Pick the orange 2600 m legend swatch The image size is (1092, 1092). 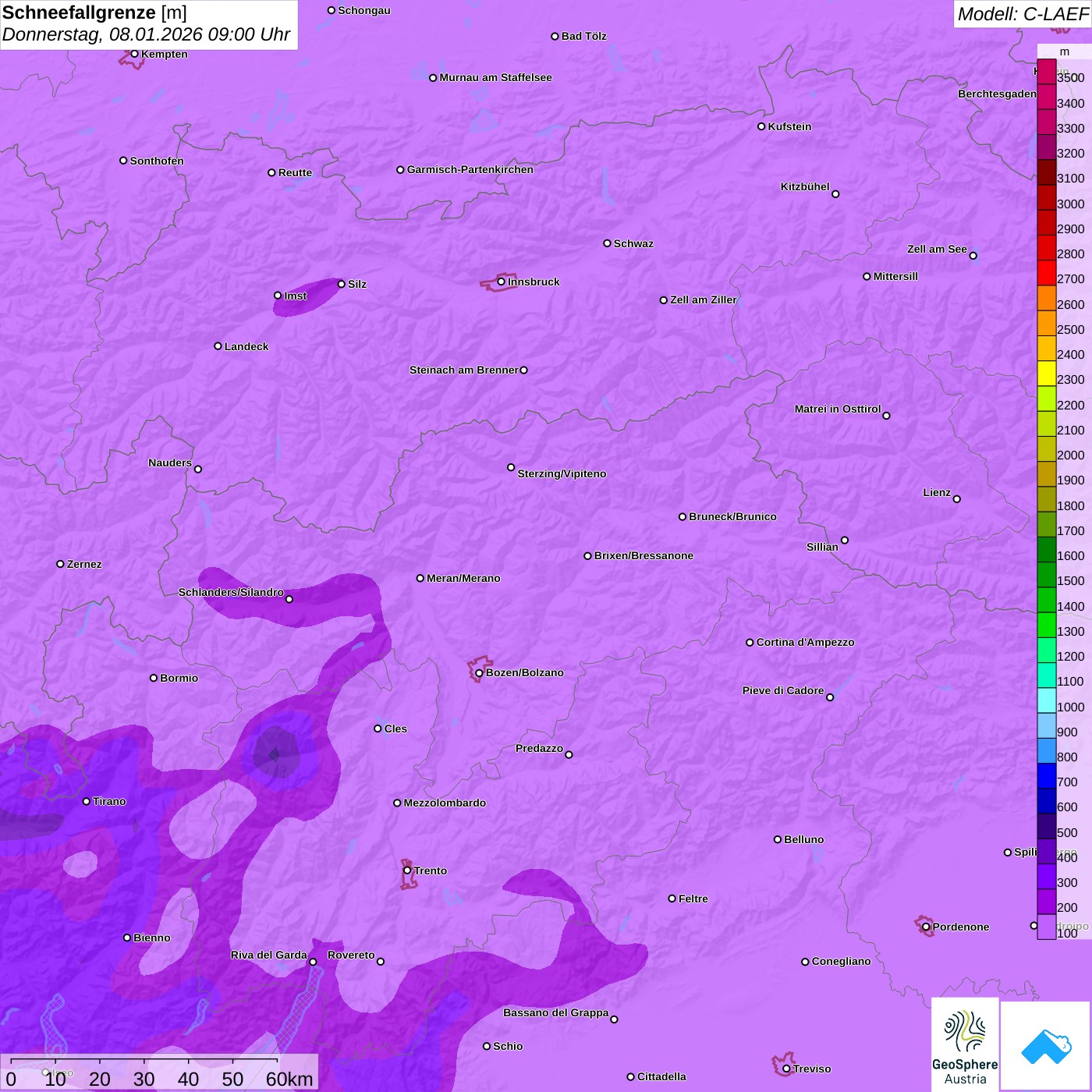click(1047, 298)
